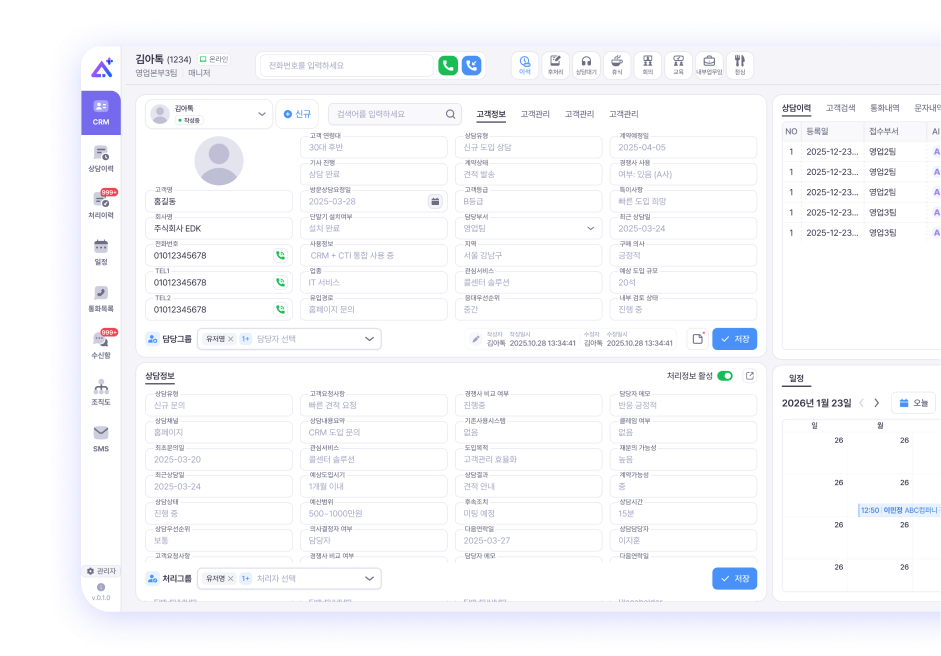Click the 계약예정일 field 2025-04-05
941x656 pixels.
coord(683,147)
